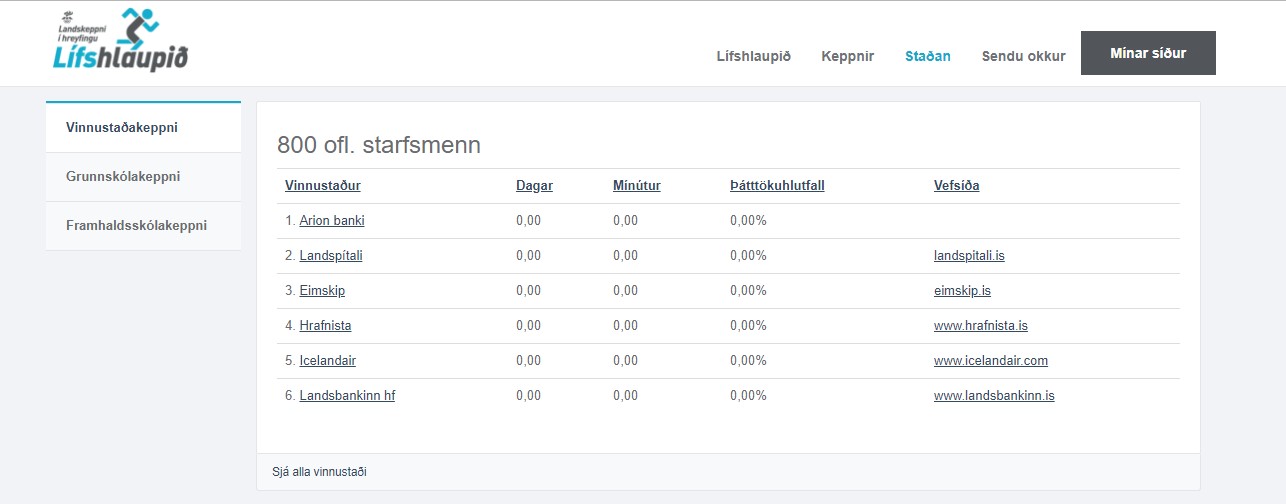Sort by the Vinnustaður column header
Image resolution: width=1286 pixels, height=504 pixels.
pos(323,185)
